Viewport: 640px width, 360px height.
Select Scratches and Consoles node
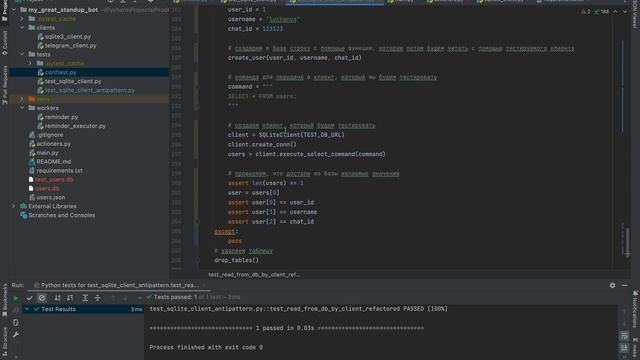pyautogui.click(x=61, y=216)
